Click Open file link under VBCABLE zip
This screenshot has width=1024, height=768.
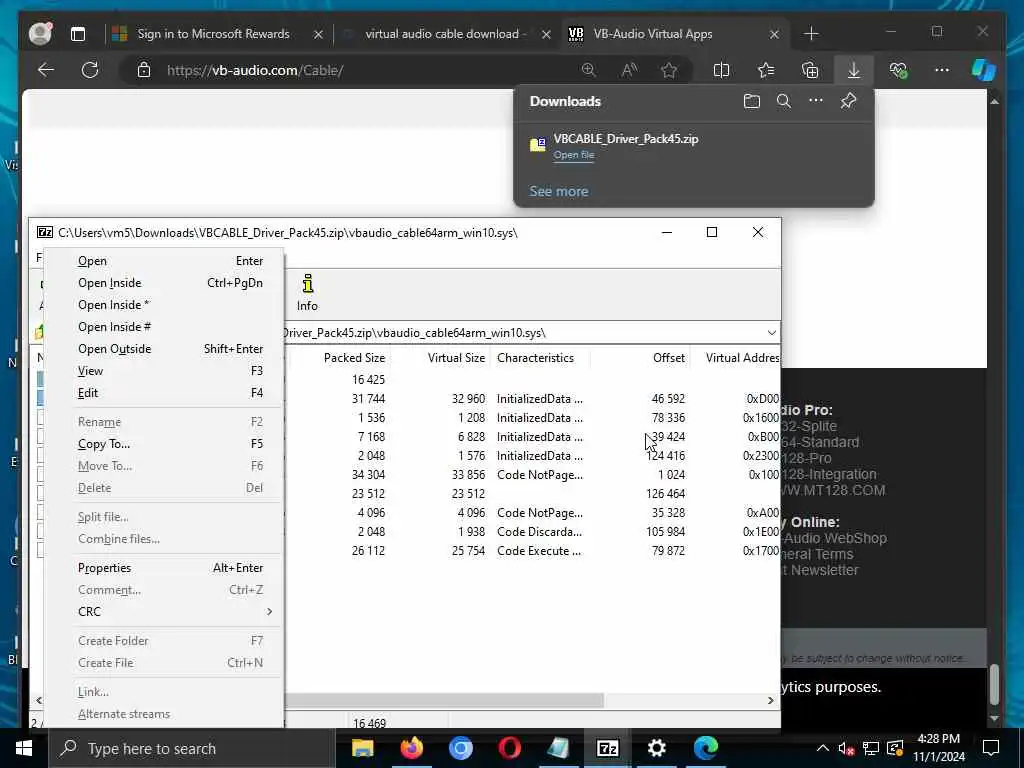click(x=574, y=155)
